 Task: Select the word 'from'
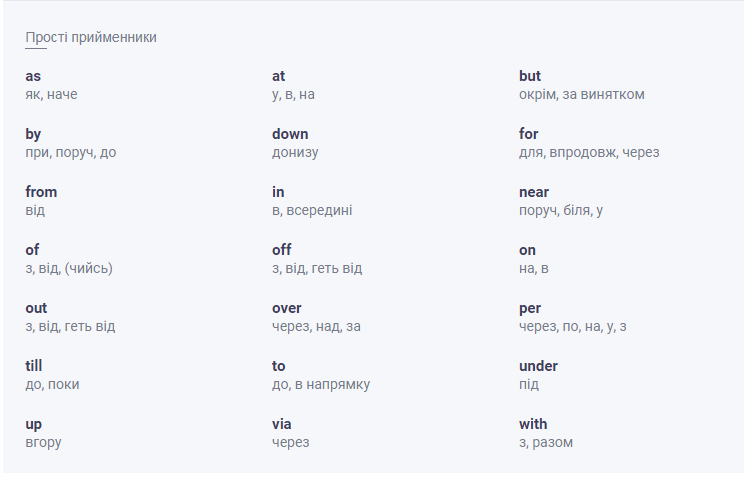pos(41,192)
